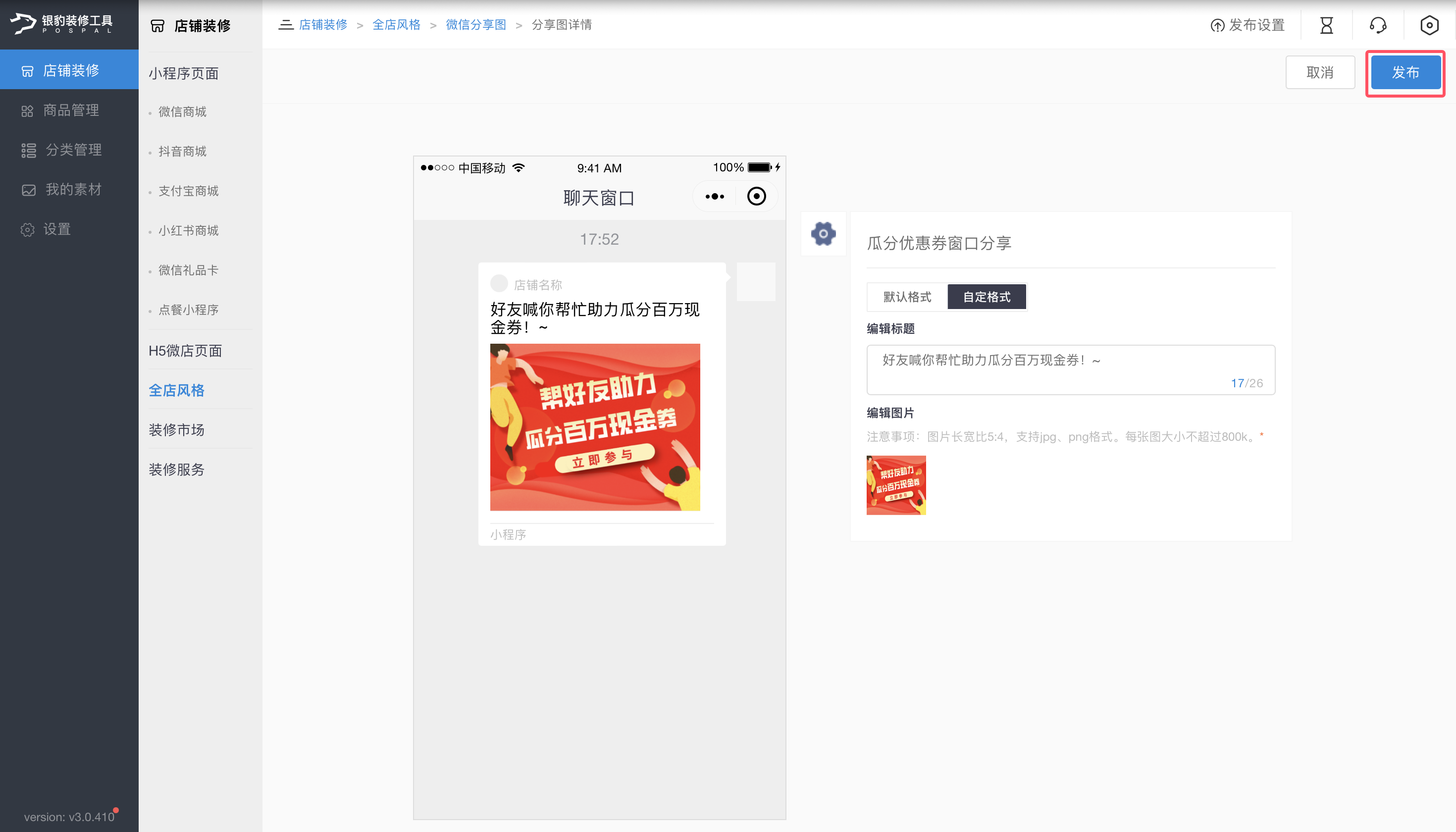Click the three-dots icon in phone preview
1456x832 pixels.
click(714, 197)
